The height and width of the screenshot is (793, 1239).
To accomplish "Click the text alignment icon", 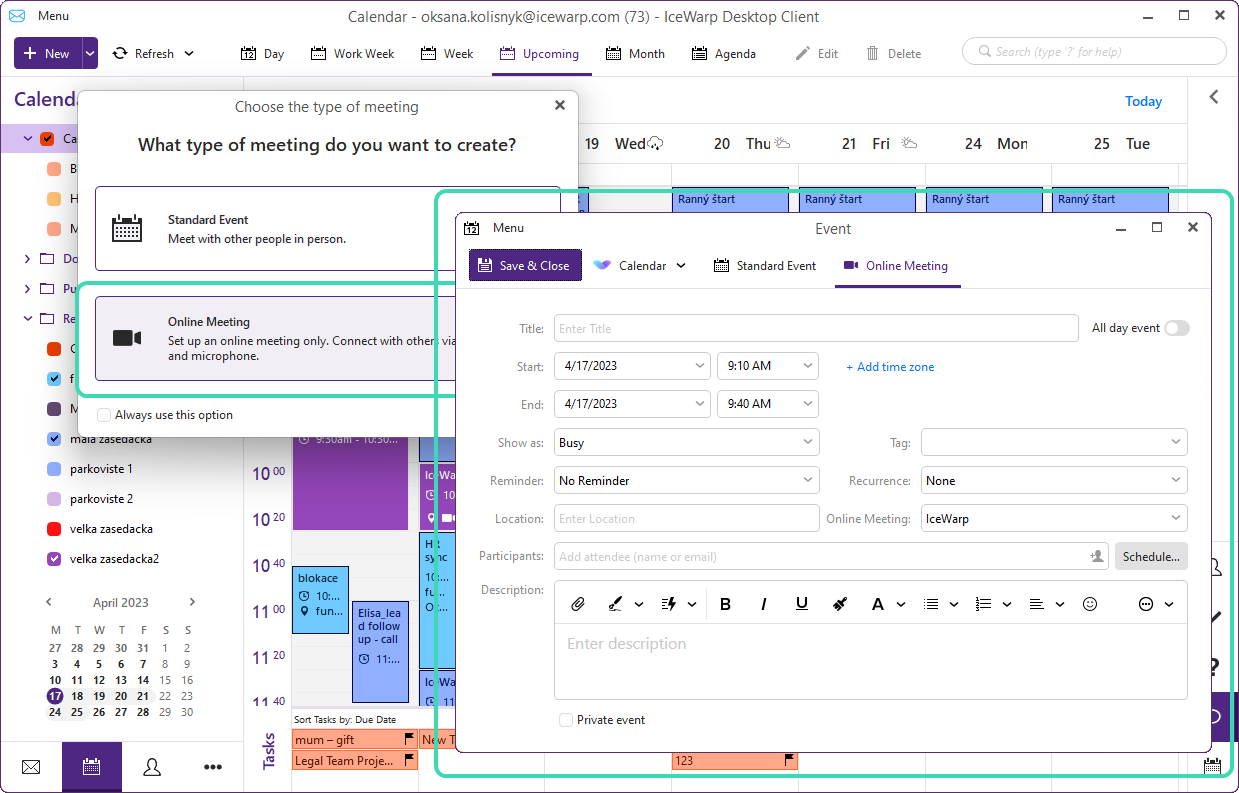I will 1037,604.
